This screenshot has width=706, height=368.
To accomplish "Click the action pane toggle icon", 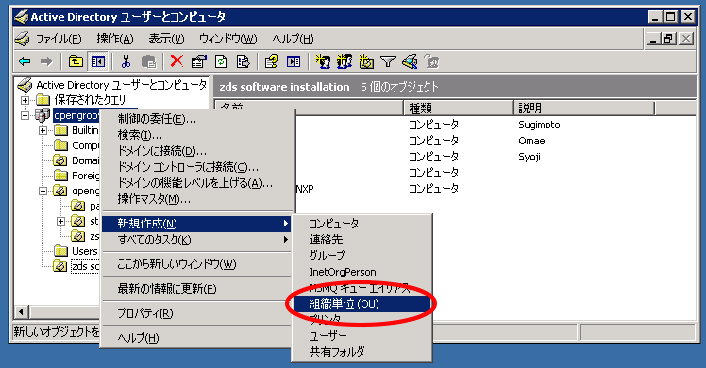I will [x=294, y=61].
